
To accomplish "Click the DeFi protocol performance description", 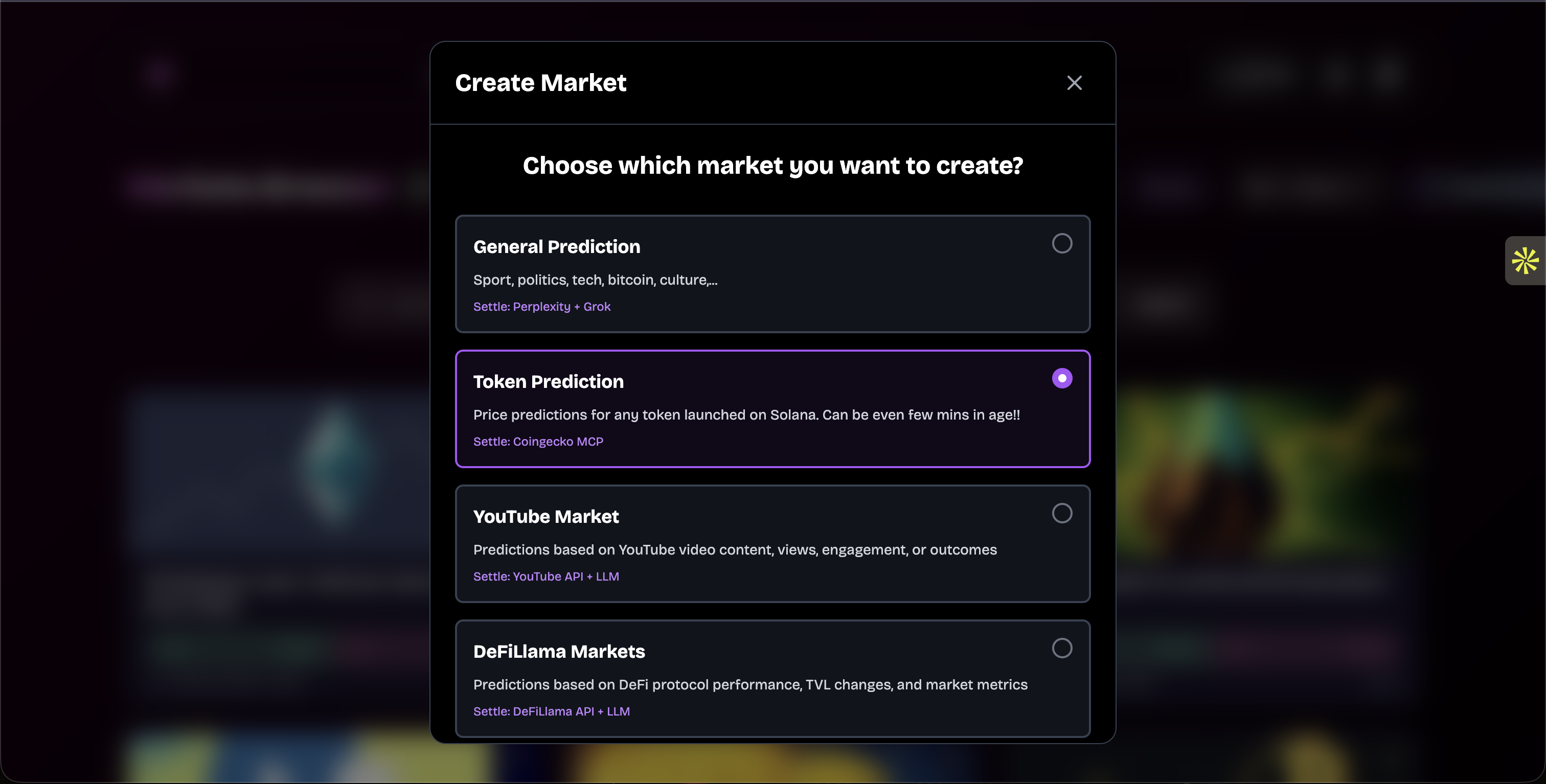I will tap(749, 684).
